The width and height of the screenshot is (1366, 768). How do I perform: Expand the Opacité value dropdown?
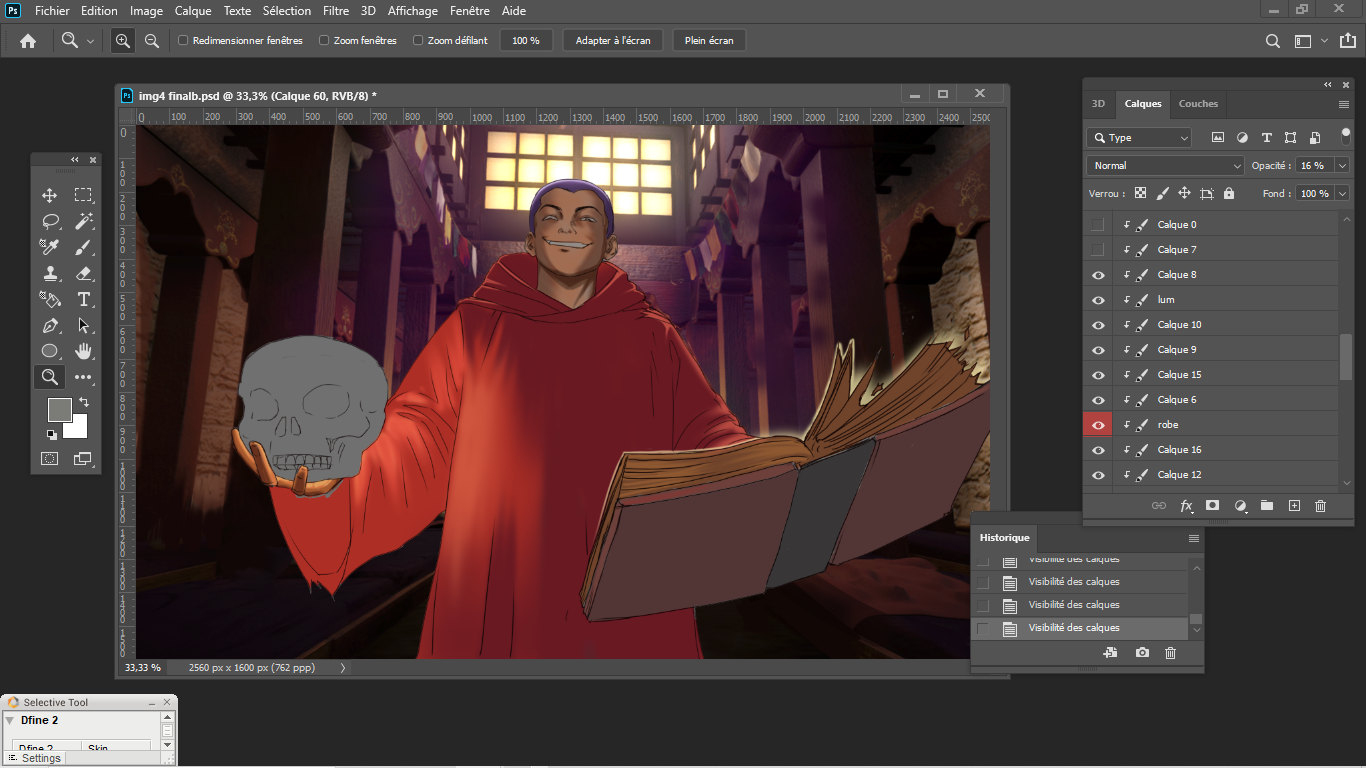(1342, 166)
